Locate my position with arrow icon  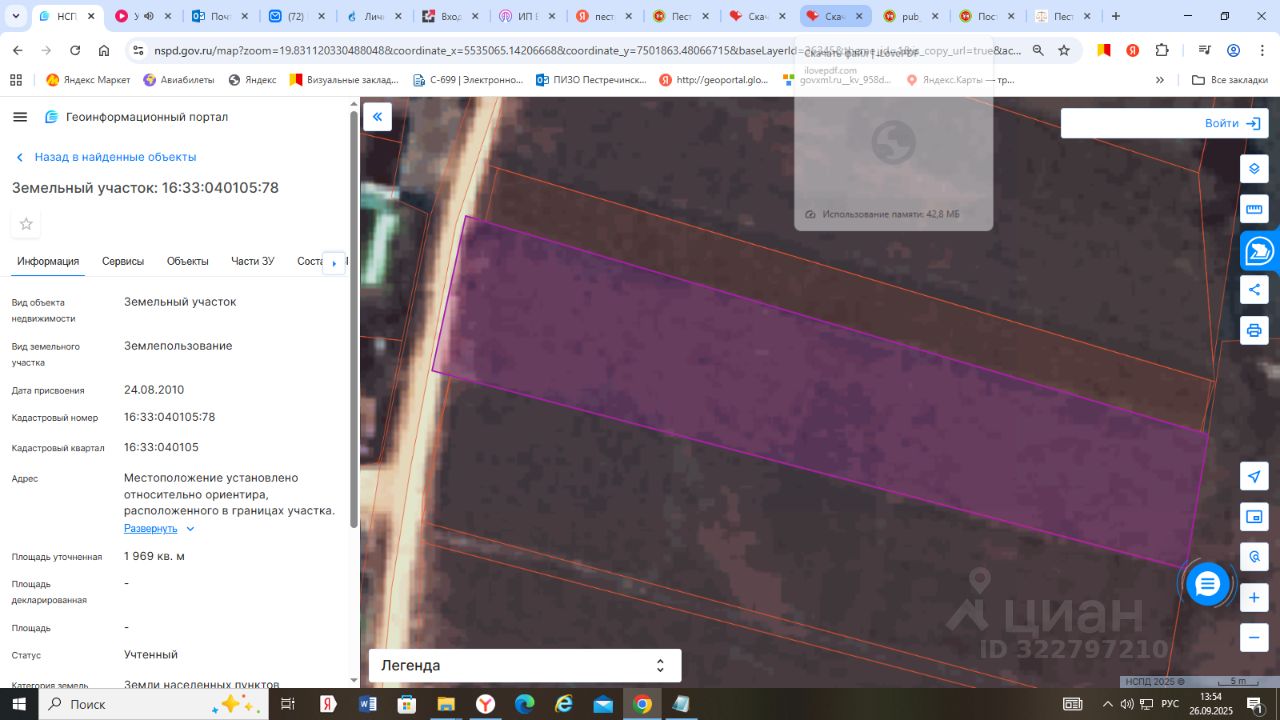point(1254,476)
